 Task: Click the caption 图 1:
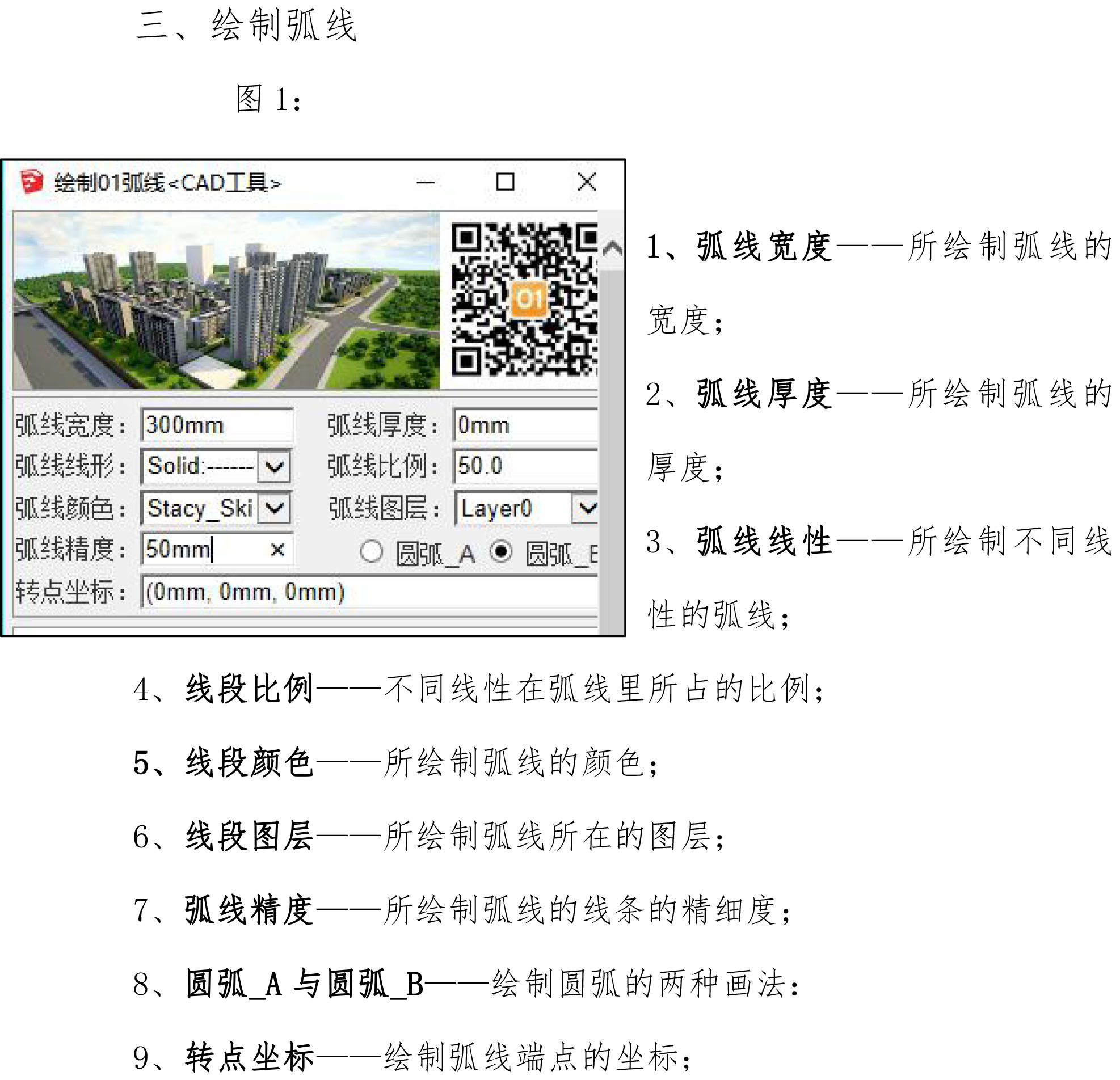click(x=268, y=99)
